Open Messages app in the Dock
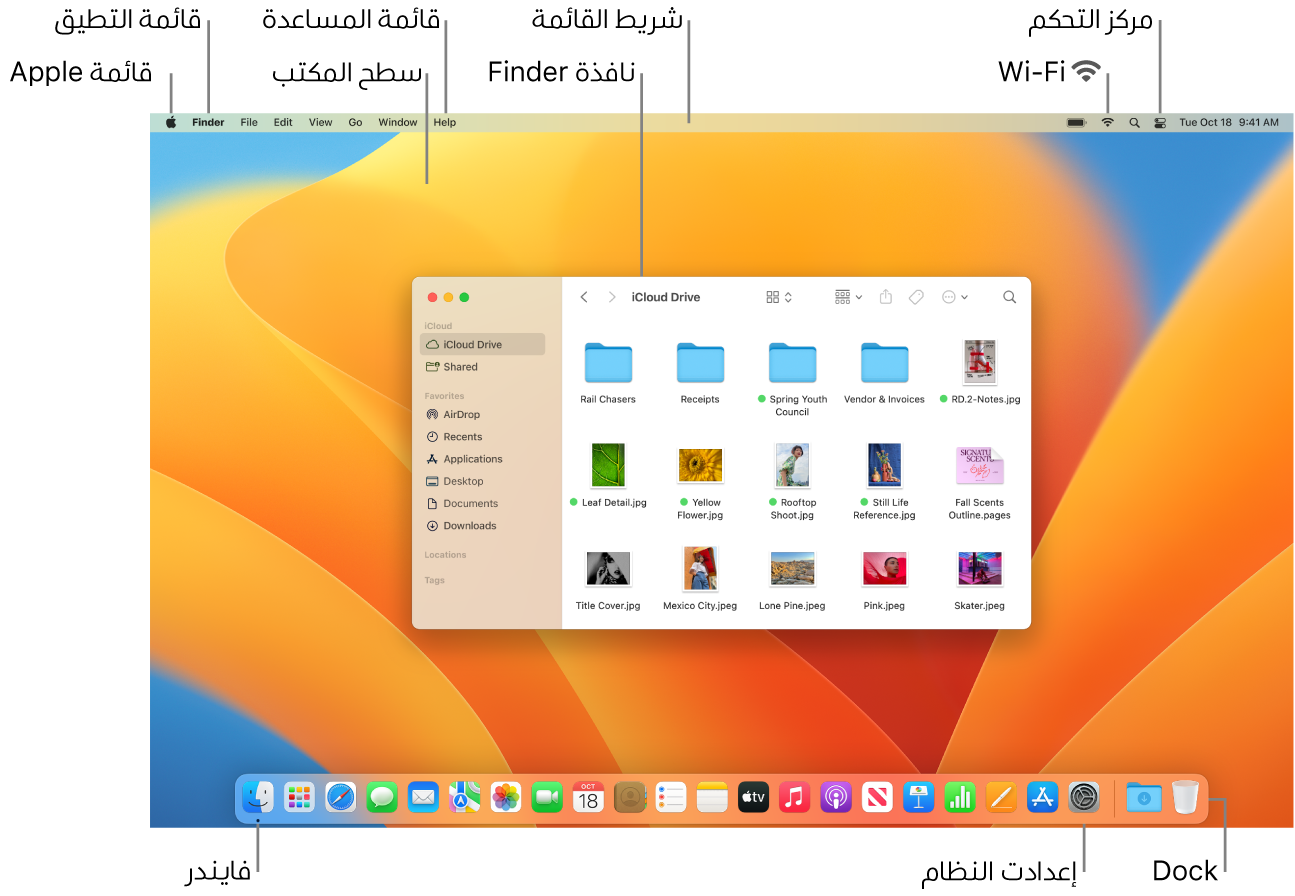The width and height of the screenshot is (1295, 896). [382, 797]
